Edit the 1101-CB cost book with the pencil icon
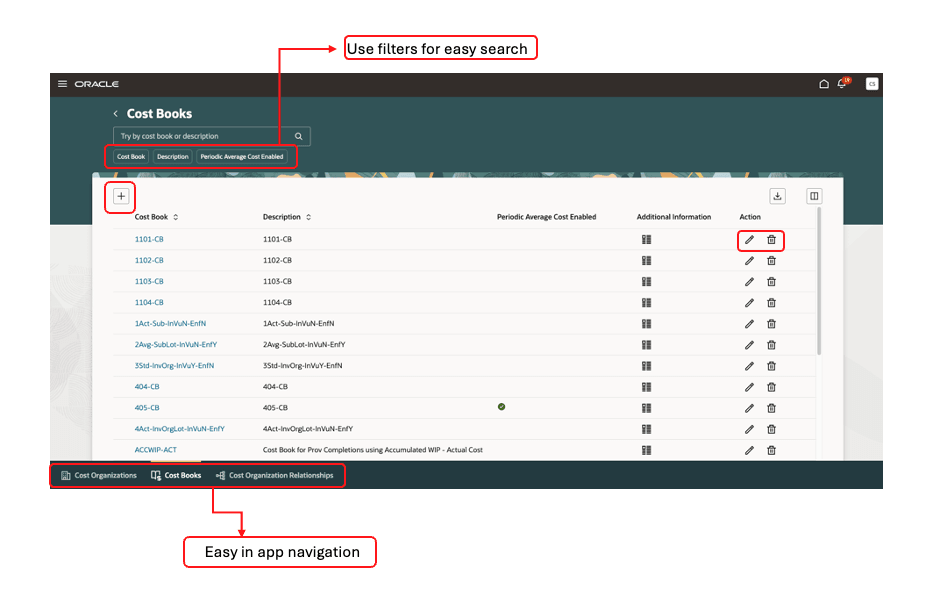Image resolution: width=938 pixels, height=601 pixels. pyautogui.click(x=749, y=240)
